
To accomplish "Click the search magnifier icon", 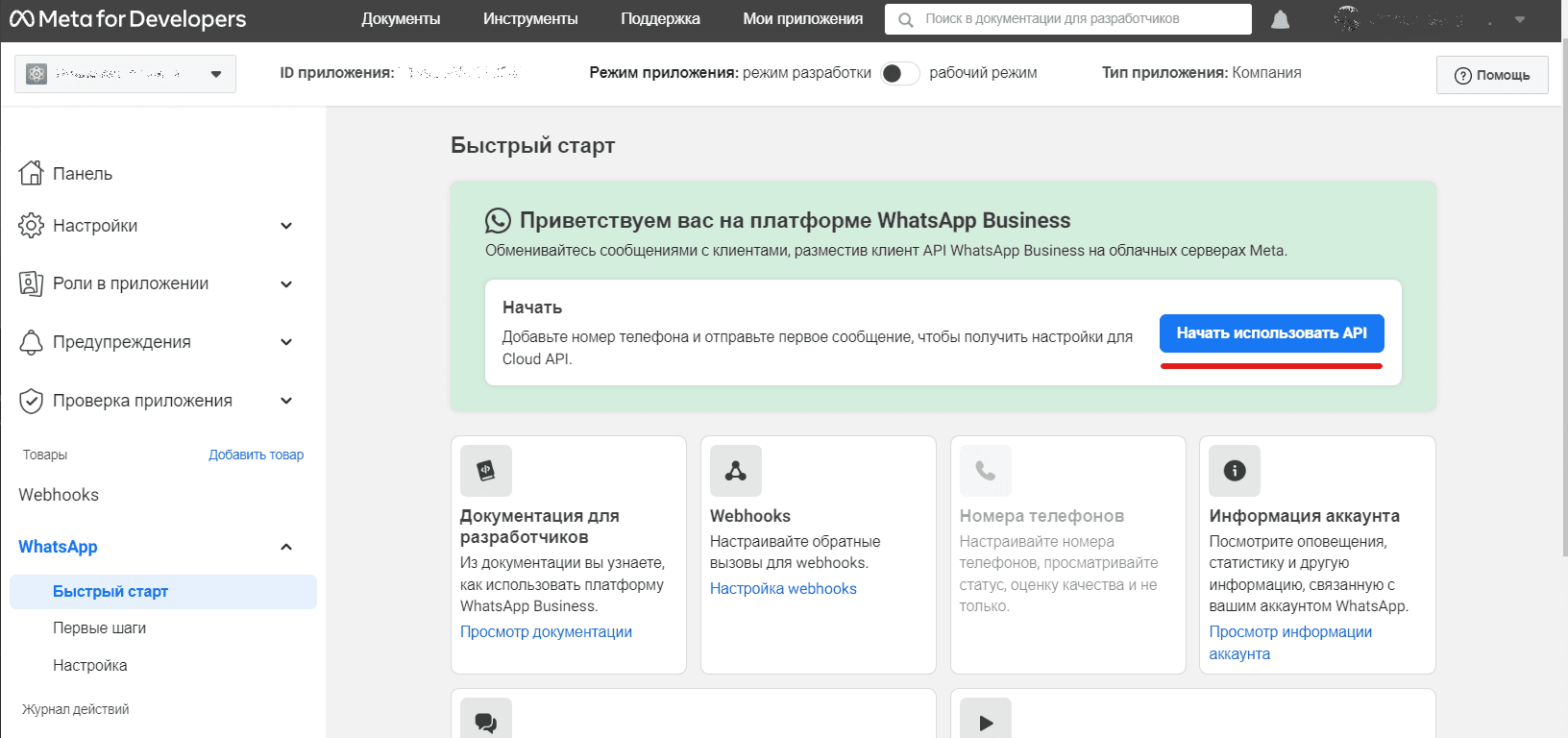I will click(x=905, y=19).
